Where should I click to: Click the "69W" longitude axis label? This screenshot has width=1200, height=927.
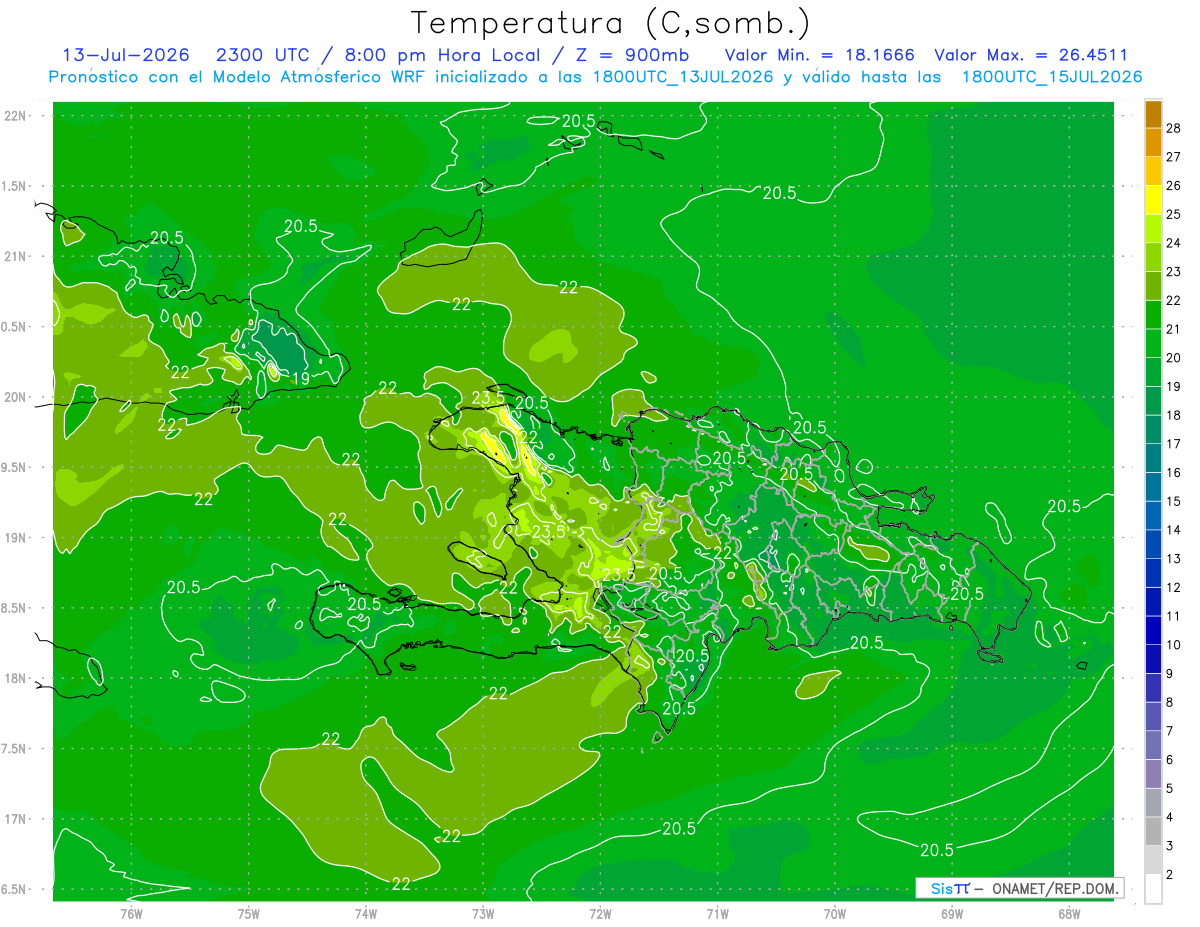[951, 913]
